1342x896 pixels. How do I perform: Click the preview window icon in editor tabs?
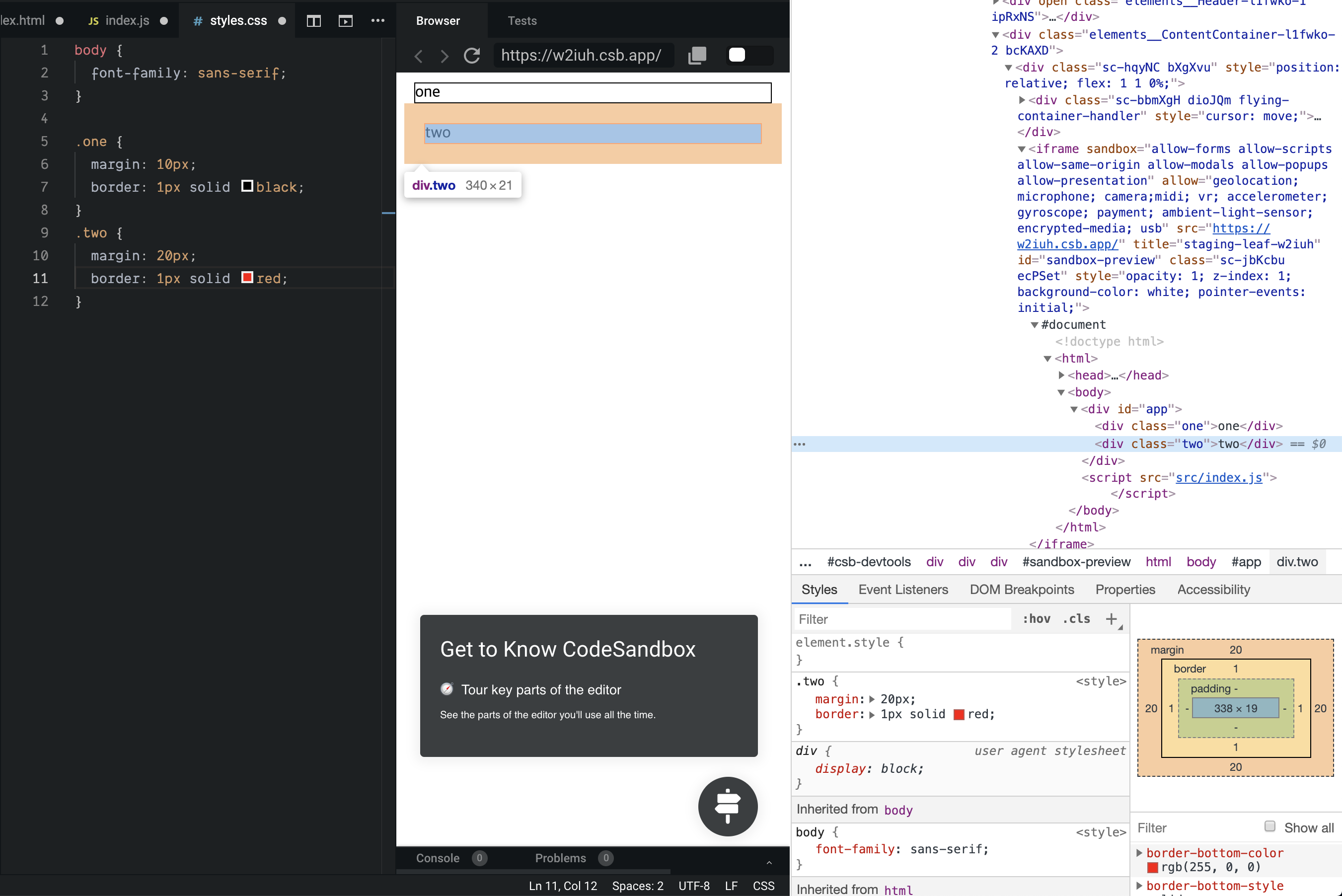(345, 21)
